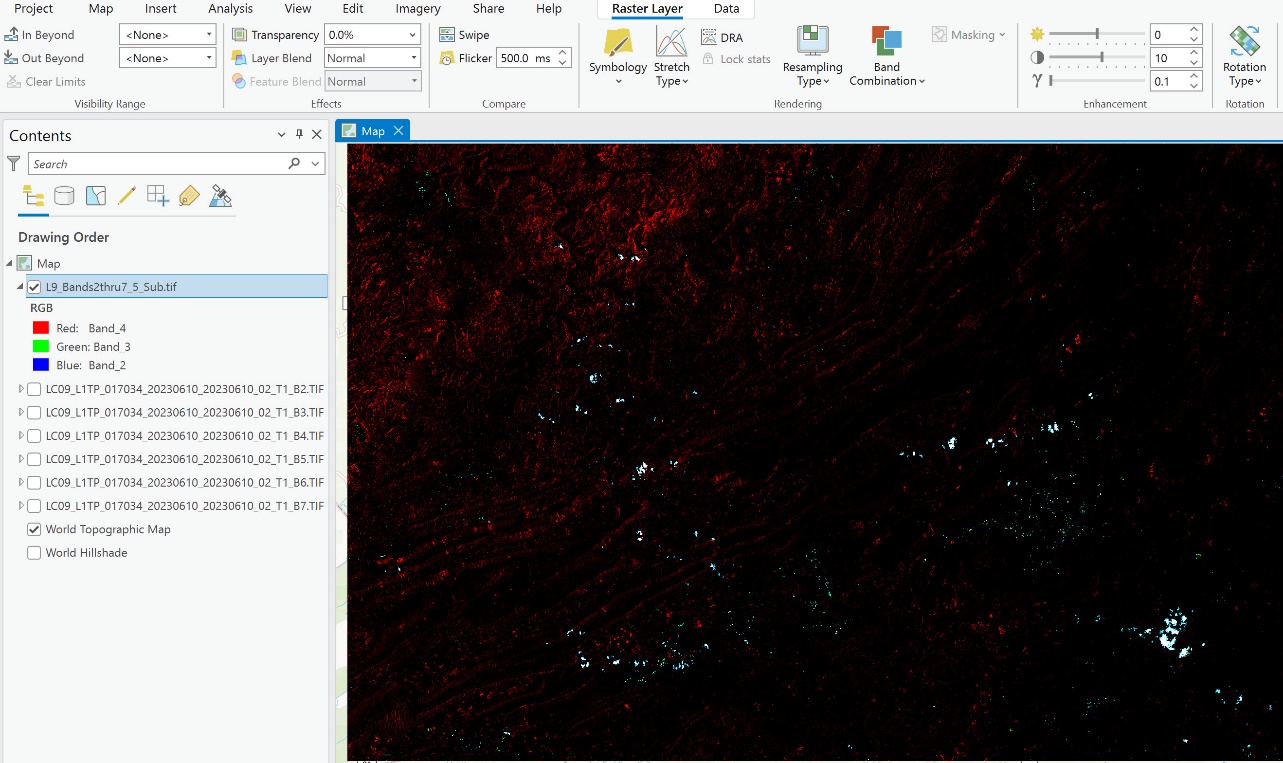Click the Flicker interval value field
The width and height of the screenshot is (1283, 763).
tap(527, 58)
